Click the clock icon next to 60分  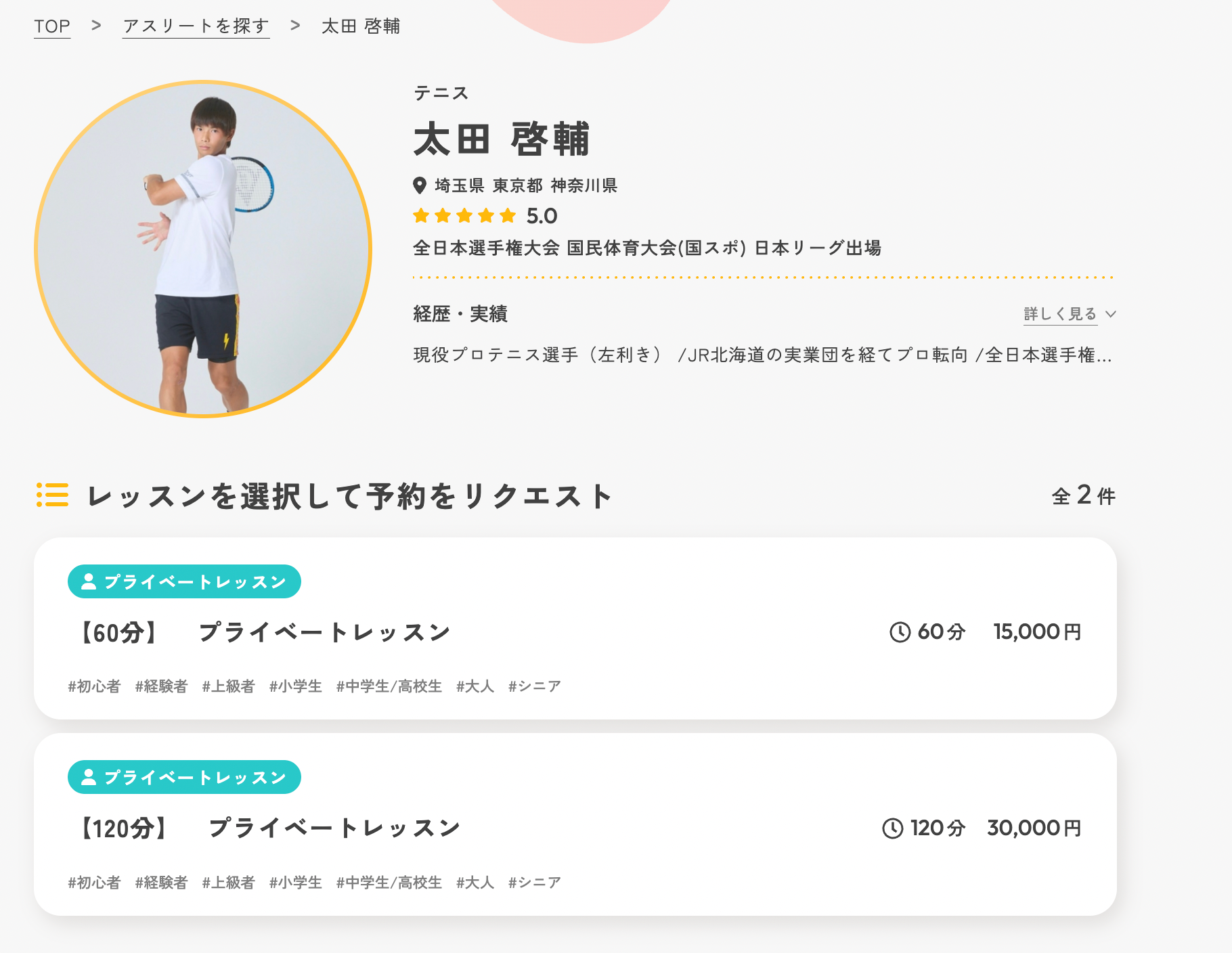pos(900,632)
